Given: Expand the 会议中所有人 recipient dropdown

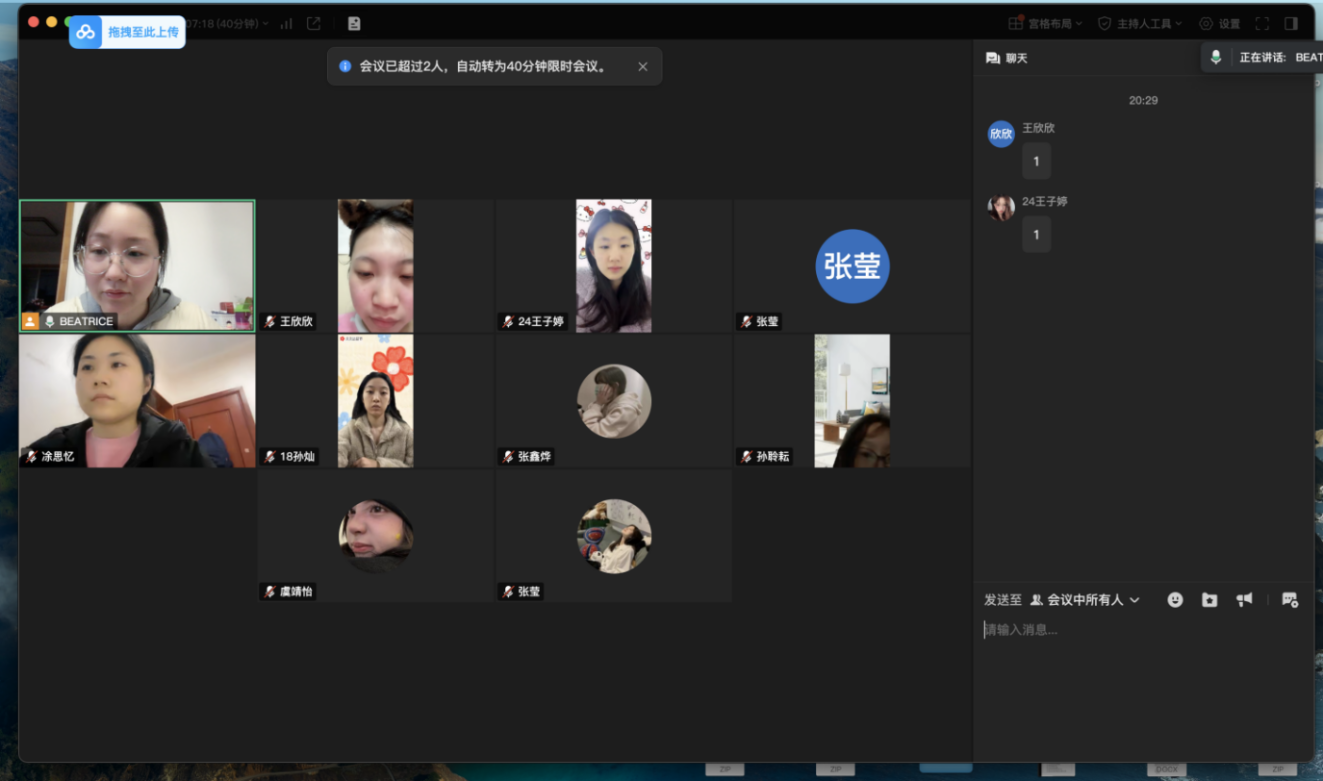Looking at the screenshot, I should pos(1086,600).
